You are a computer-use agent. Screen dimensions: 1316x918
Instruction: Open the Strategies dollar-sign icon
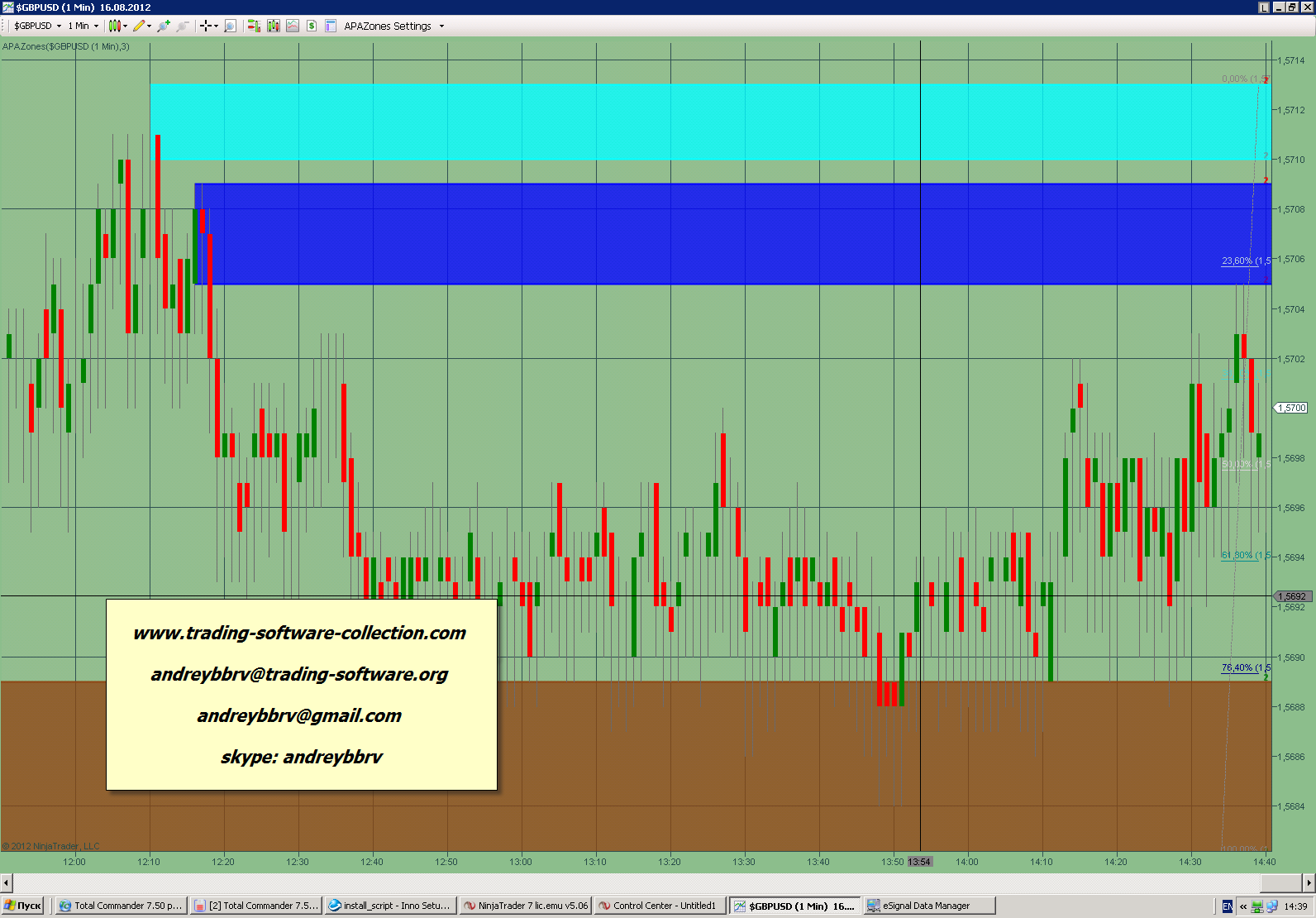pos(312,26)
